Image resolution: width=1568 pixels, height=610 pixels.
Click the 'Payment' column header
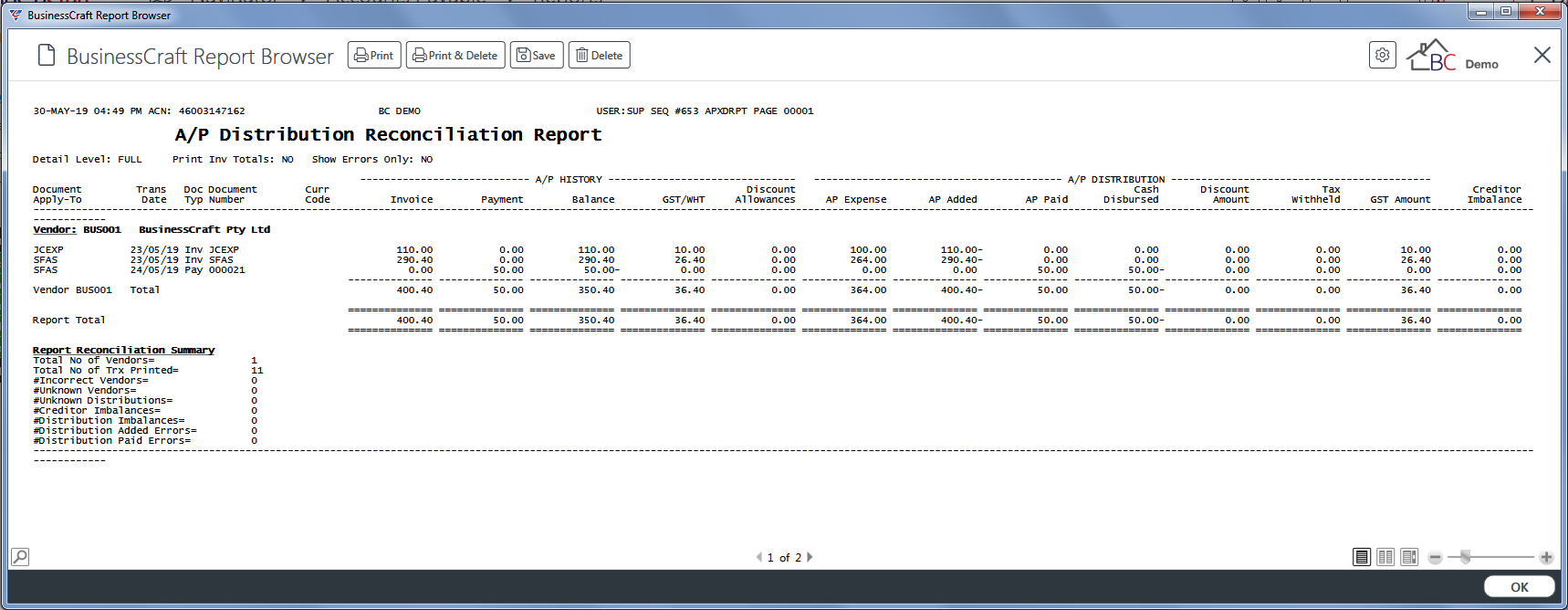pos(502,199)
